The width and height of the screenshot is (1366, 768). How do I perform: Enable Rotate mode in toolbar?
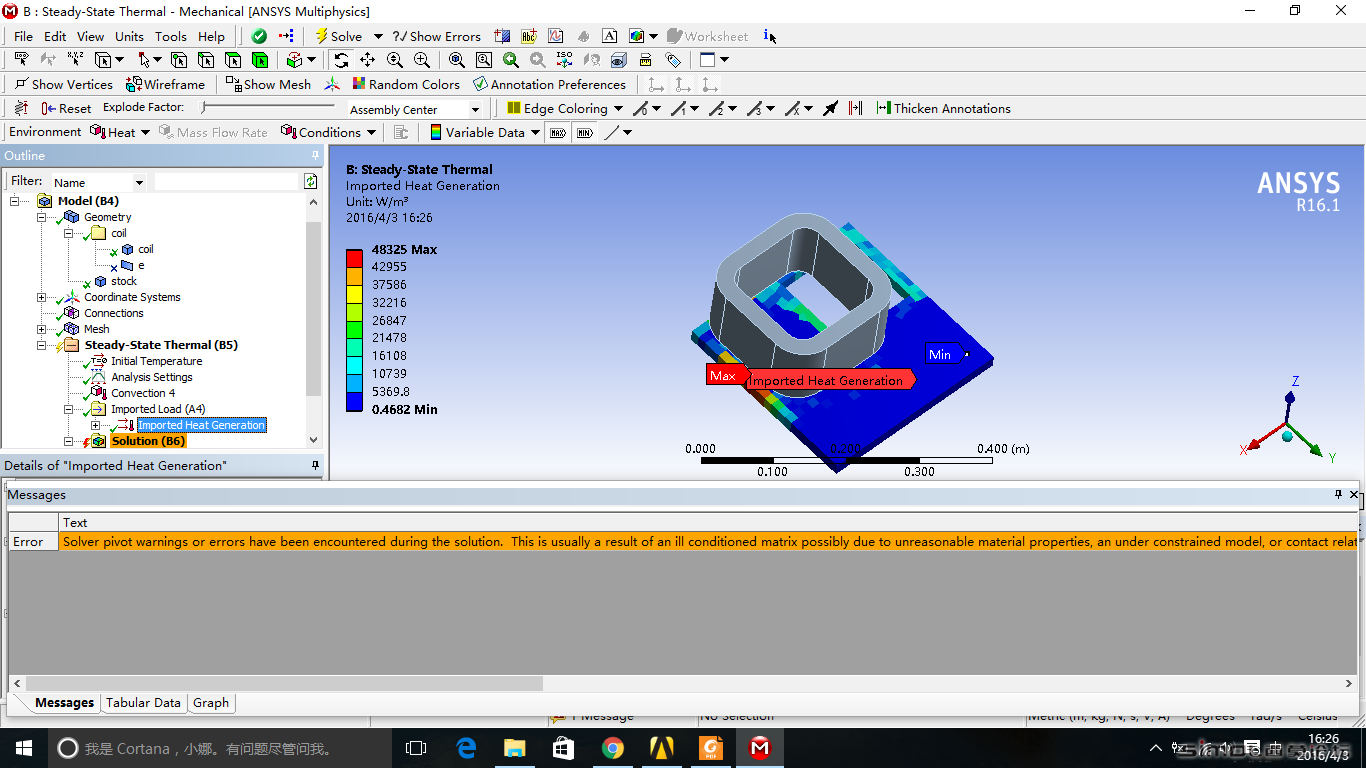click(341, 60)
